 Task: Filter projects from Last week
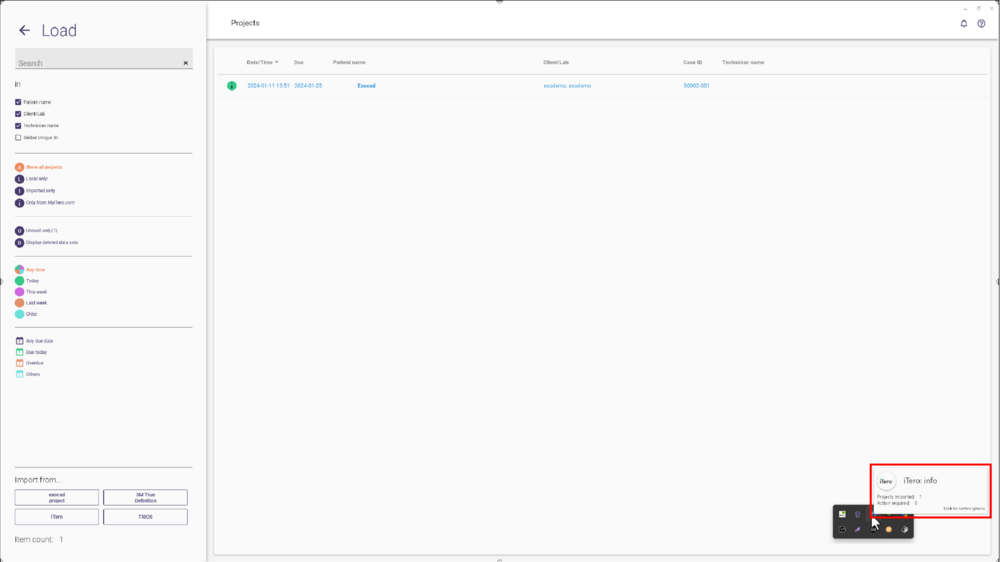click(31, 303)
